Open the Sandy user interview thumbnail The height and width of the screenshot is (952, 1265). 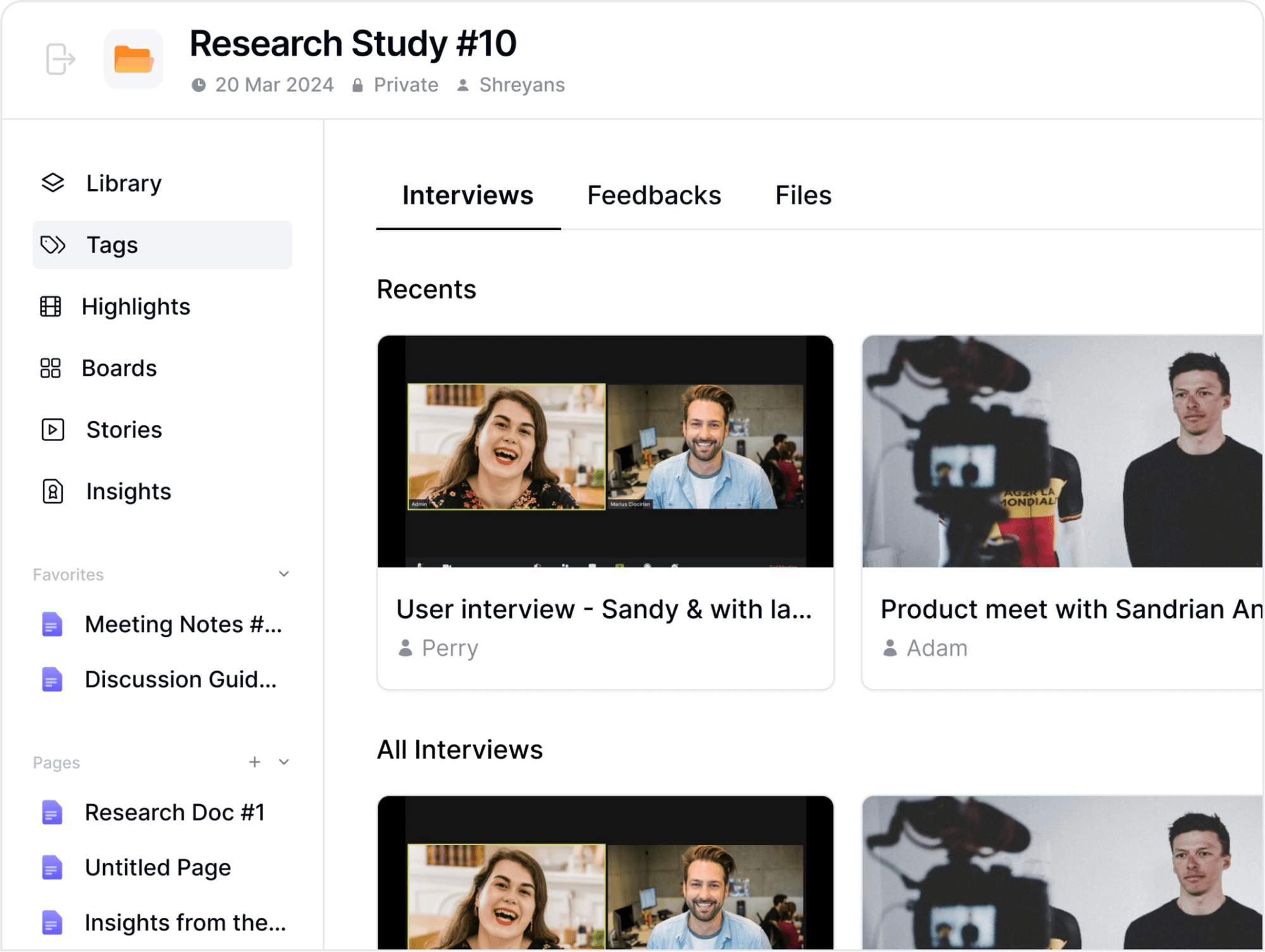[605, 451]
